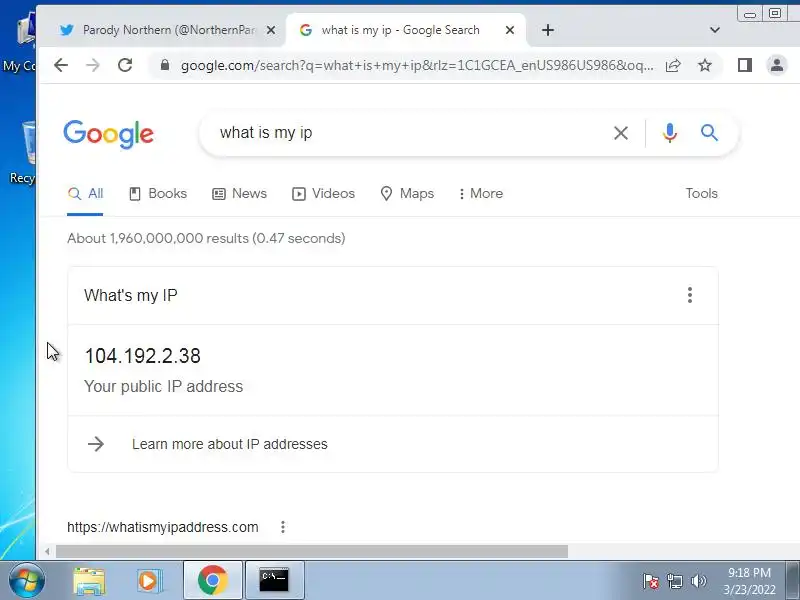
Task: Switch to the Parody Northern Twitter tab
Action: point(167,30)
